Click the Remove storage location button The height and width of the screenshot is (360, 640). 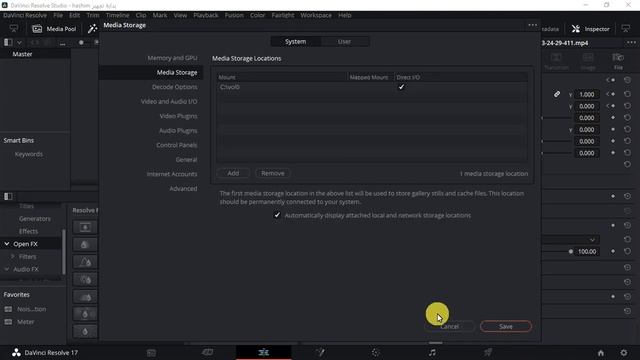point(273,173)
